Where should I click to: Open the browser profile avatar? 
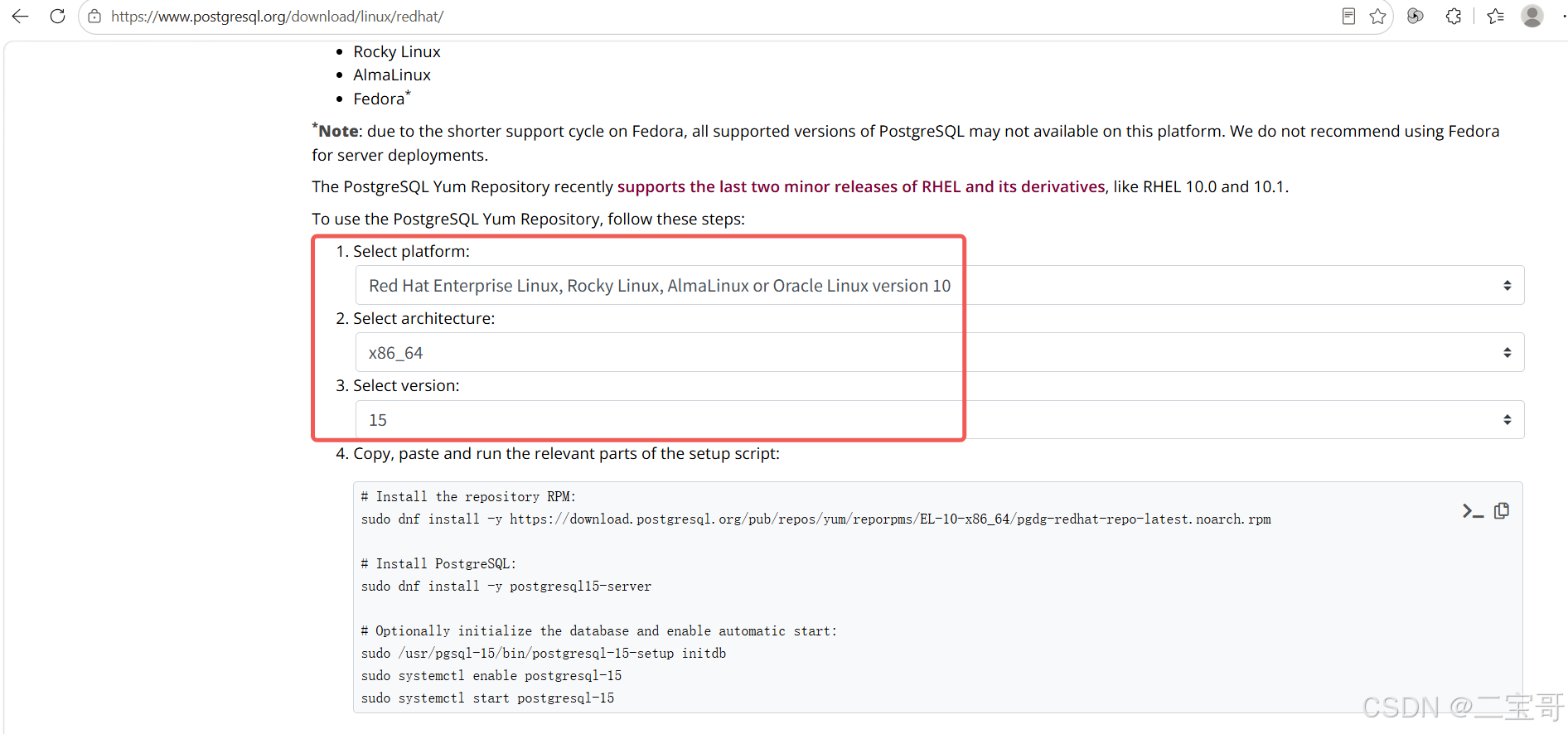tap(1532, 16)
